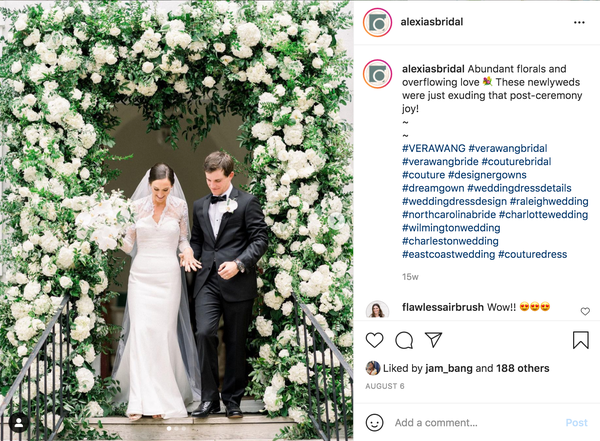This screenshot has width=600, height=441.
Task: Open the jam_bang profile link
Action: (448, 368)
